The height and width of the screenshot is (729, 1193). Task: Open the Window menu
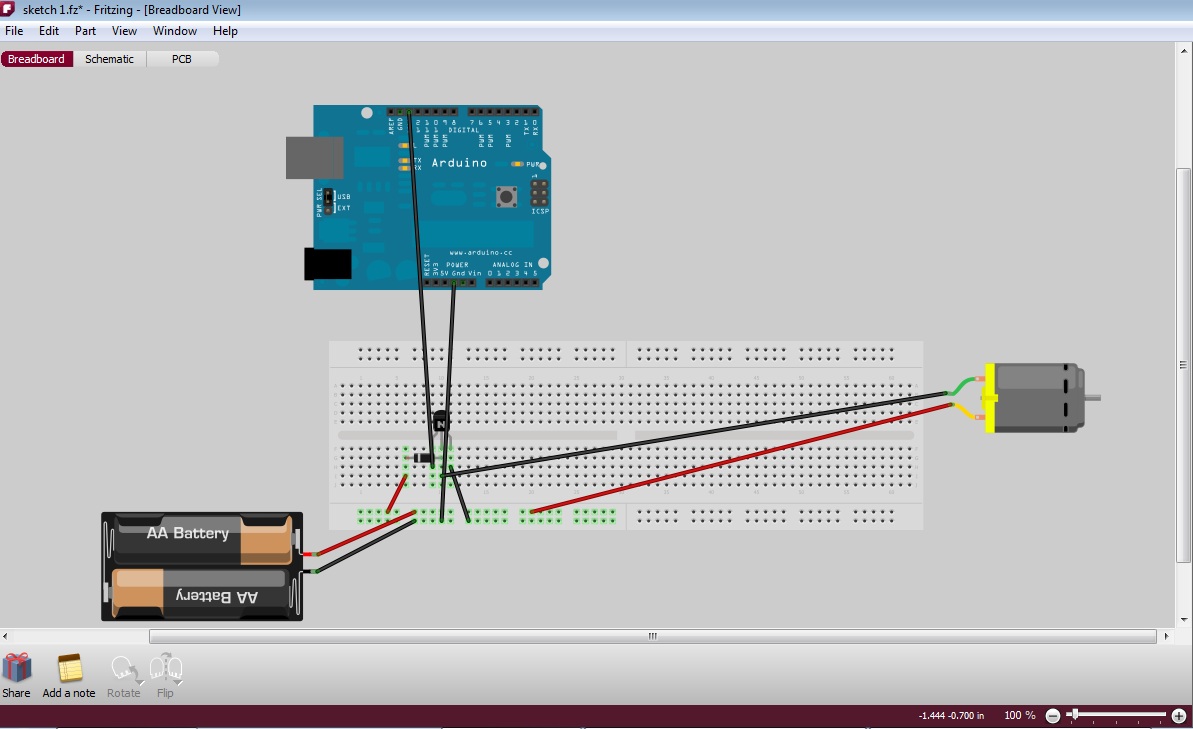coord(174,31)
